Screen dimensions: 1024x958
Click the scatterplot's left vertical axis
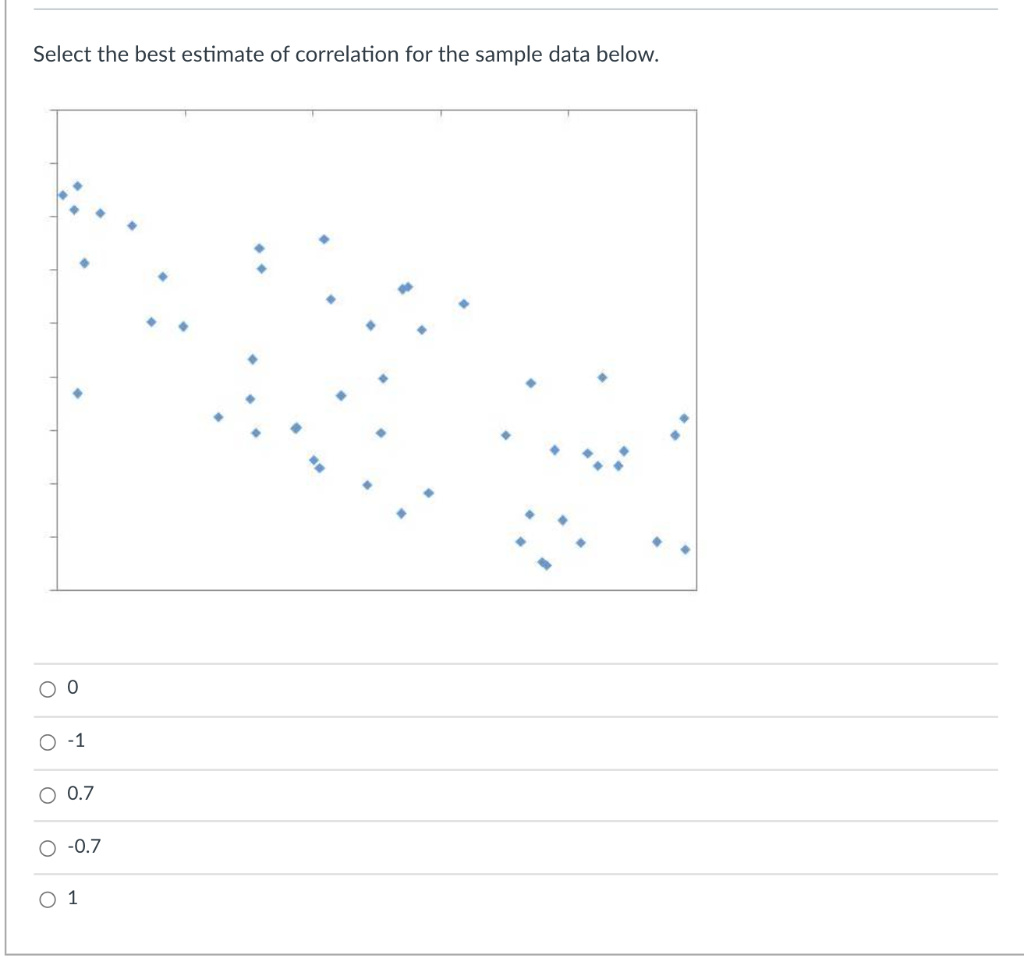pyautogui.click(x=57, y=349)
